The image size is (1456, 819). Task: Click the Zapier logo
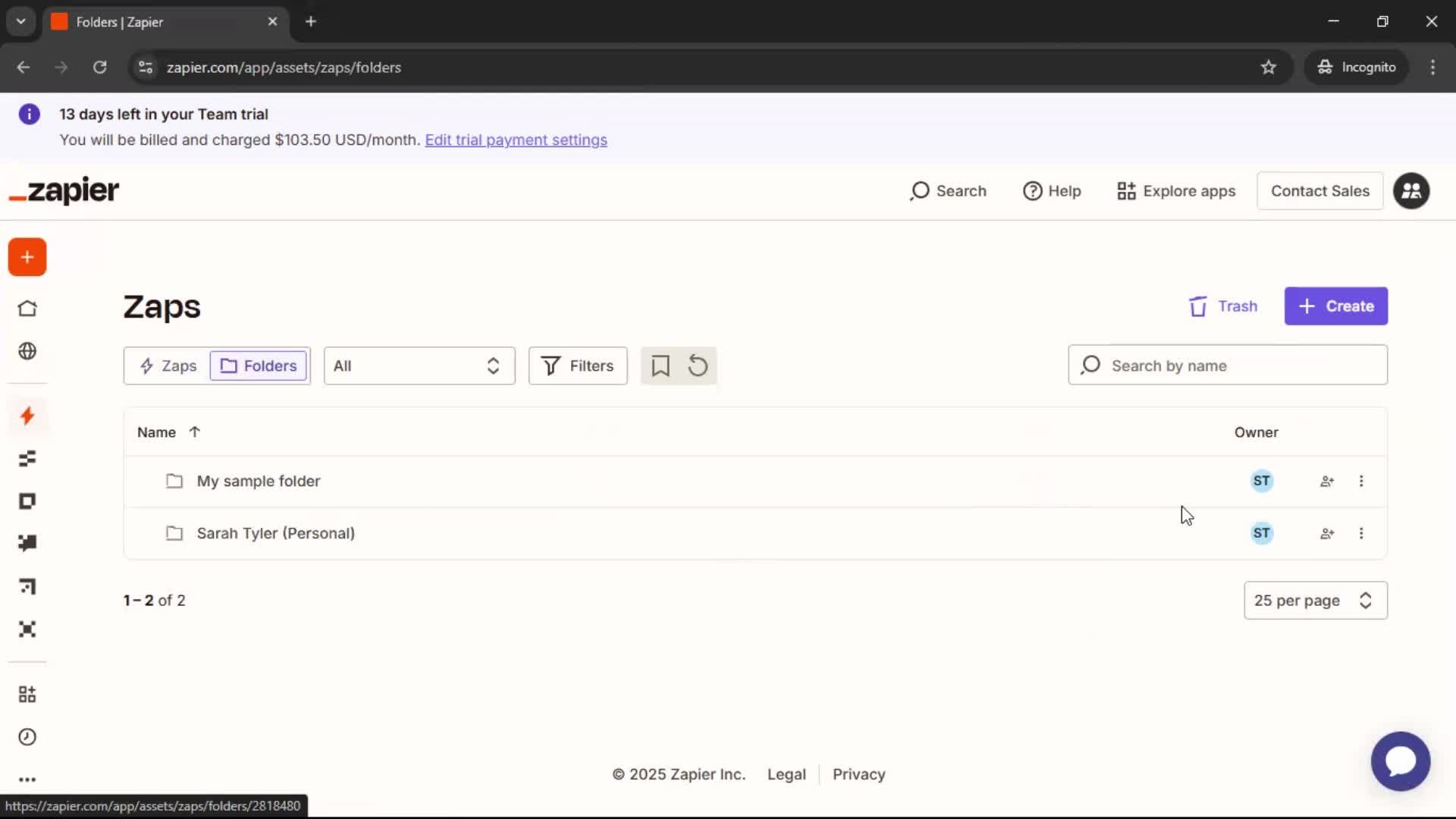tap(64, 191)
